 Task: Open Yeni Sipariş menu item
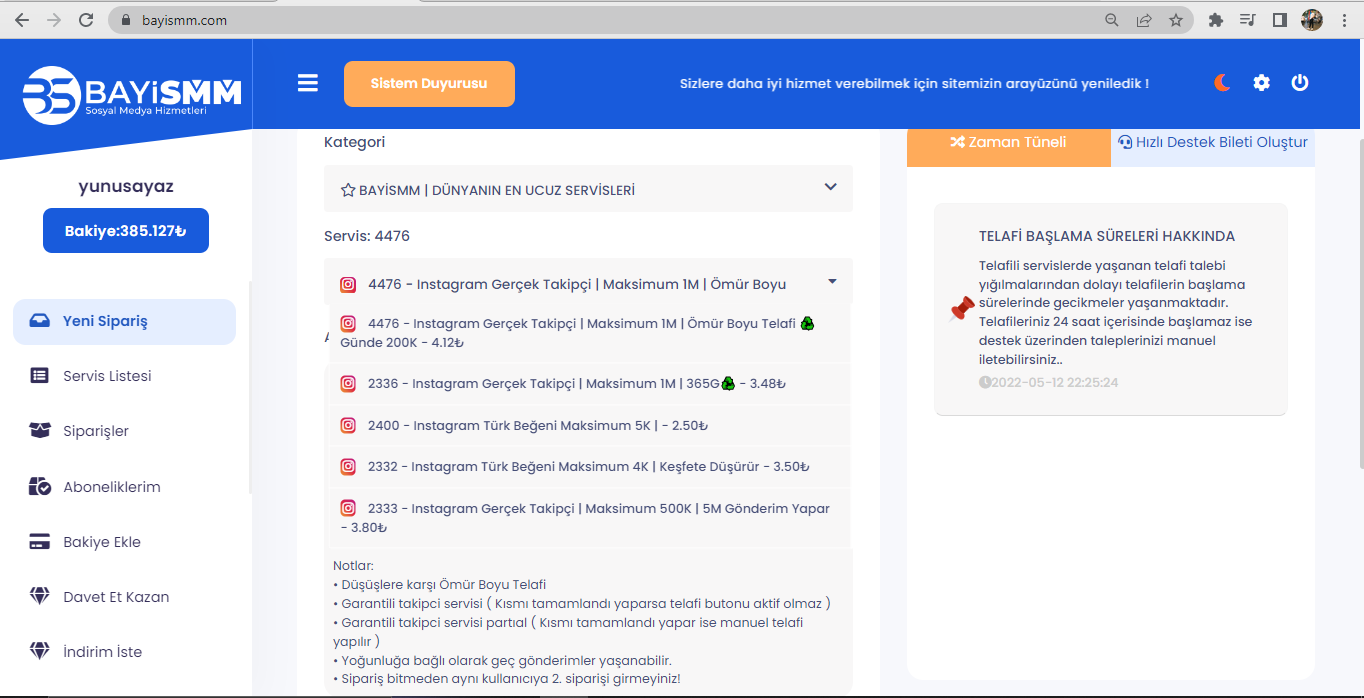point(124,322)
